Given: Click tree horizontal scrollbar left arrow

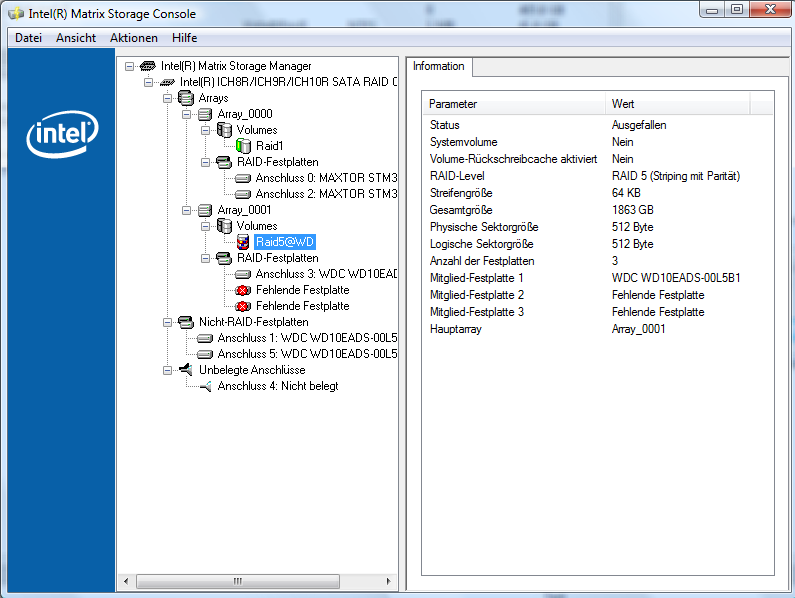Looking at the screenshot, I should 126,581.
